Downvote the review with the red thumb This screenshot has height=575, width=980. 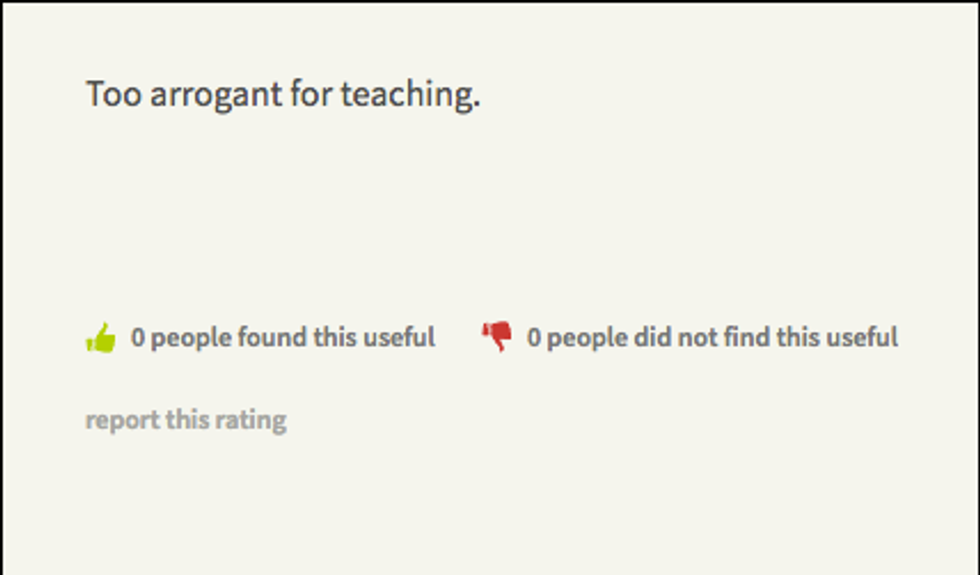(x=496, y=337)
